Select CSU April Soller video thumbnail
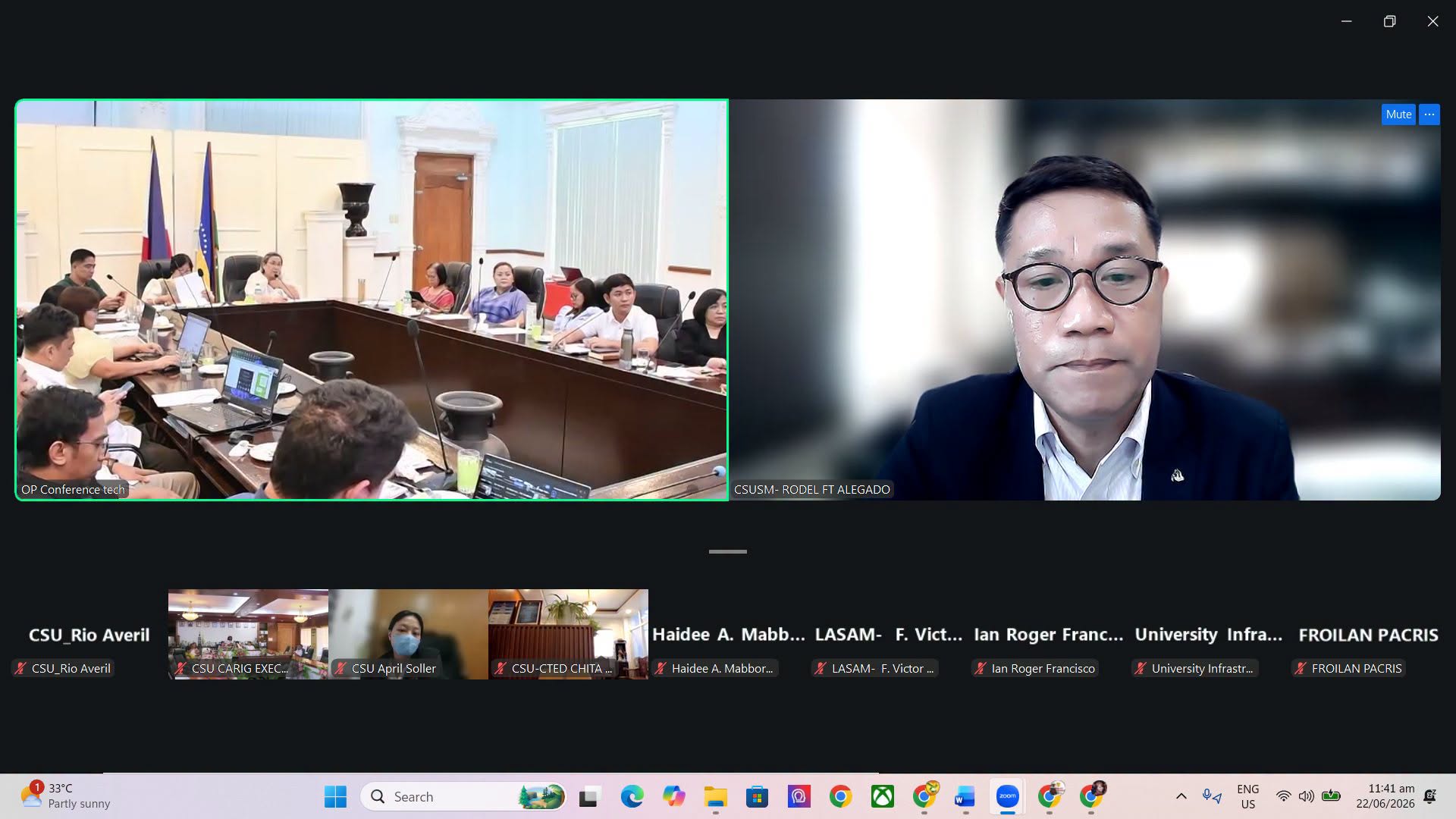 pos(408,634)
